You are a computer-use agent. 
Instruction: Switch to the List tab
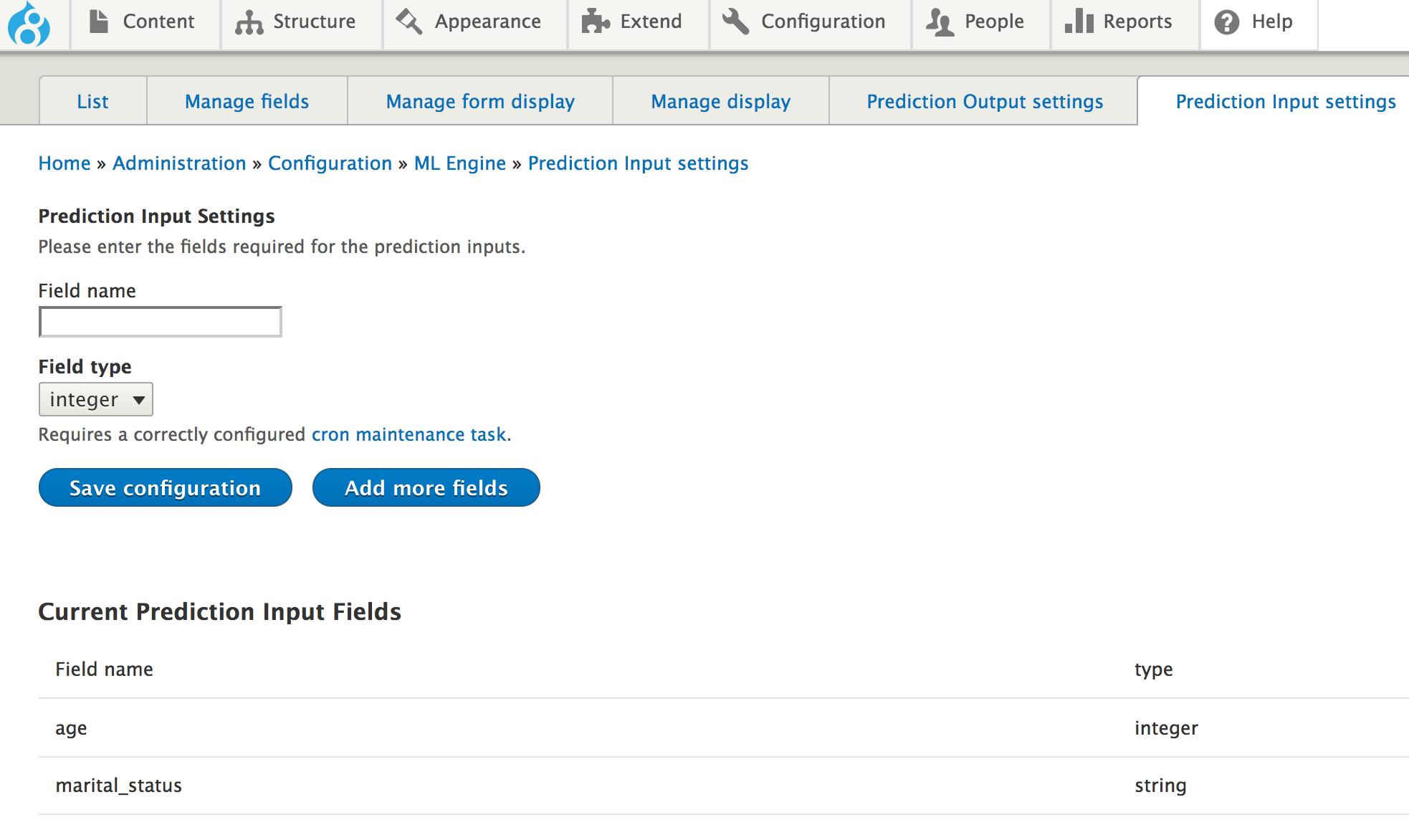pos(93,101)
